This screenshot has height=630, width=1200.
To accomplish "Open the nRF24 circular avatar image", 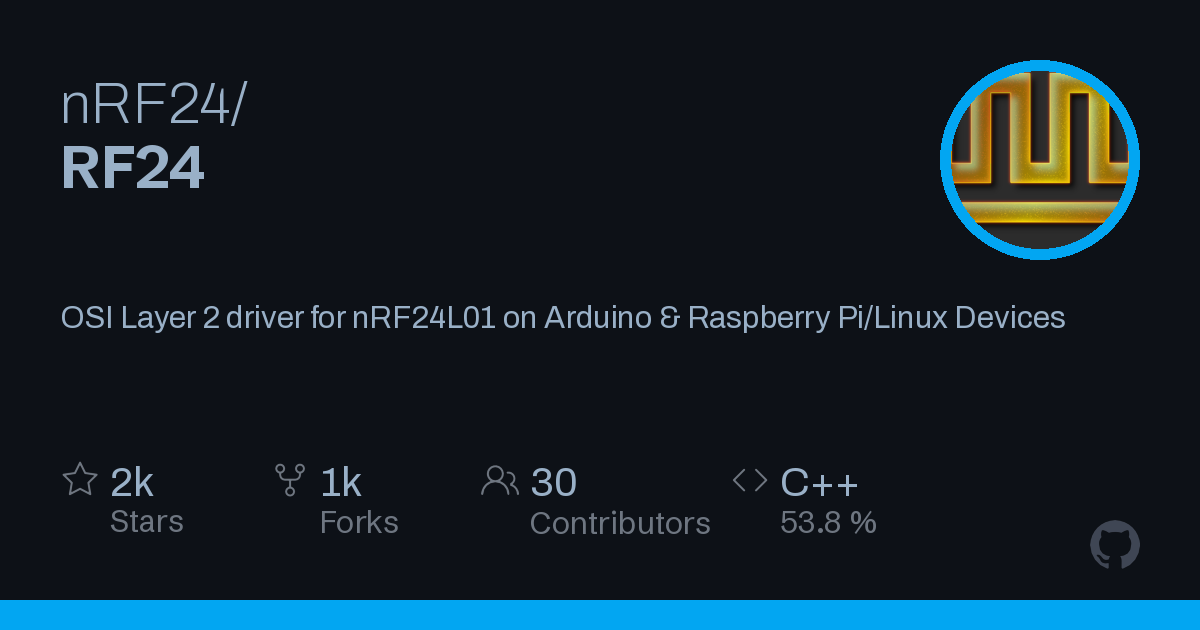I will (1040, 160).
